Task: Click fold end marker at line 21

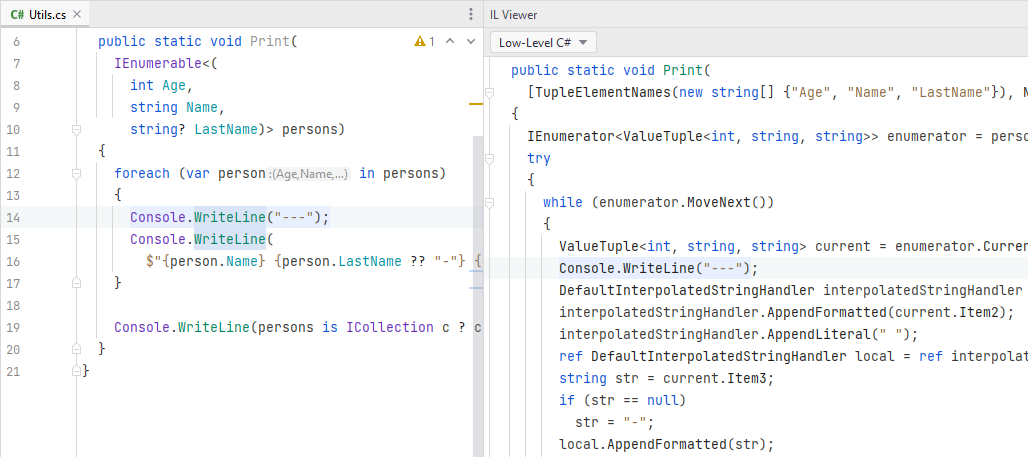Action: click(76, 371)
